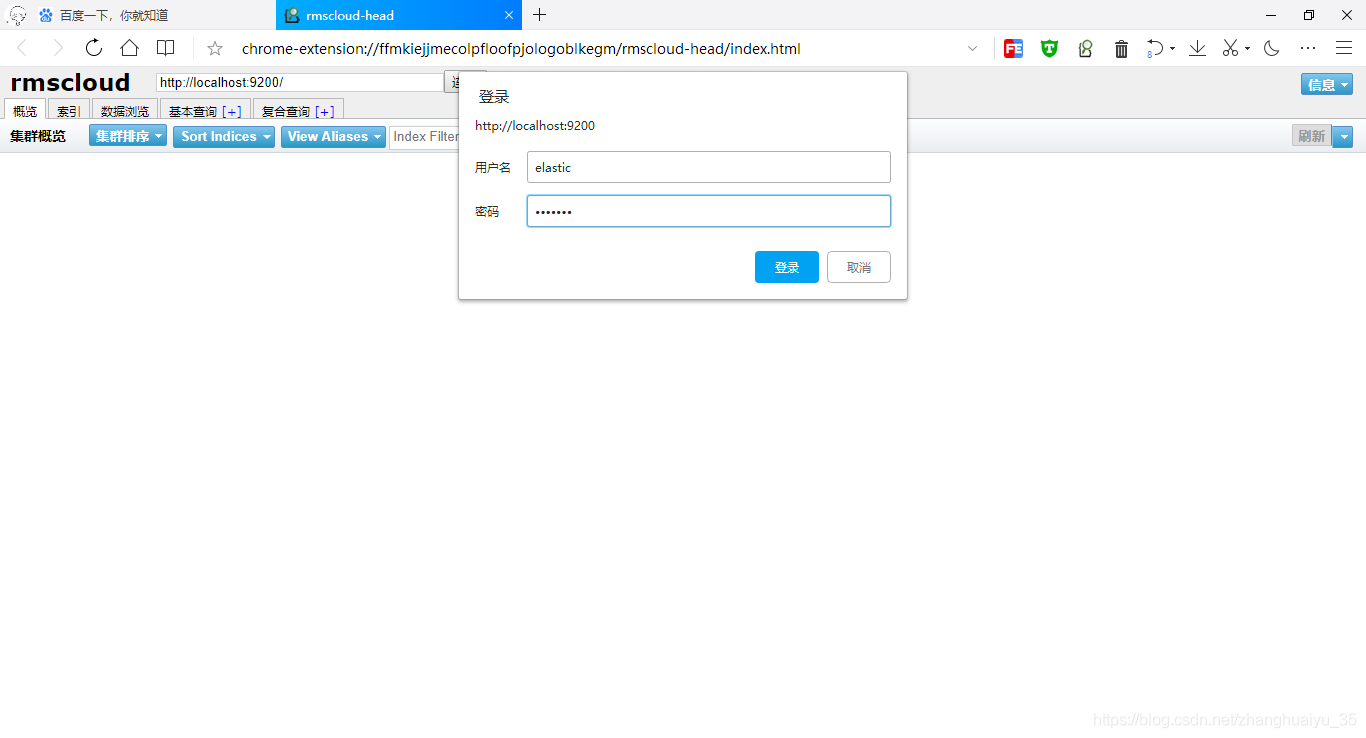Image resolution: width=1366 pixels, height=738 pixels.
Task: Open the Sort Indices dropdown
Action: pyautogui.click(x=224, y=136)
